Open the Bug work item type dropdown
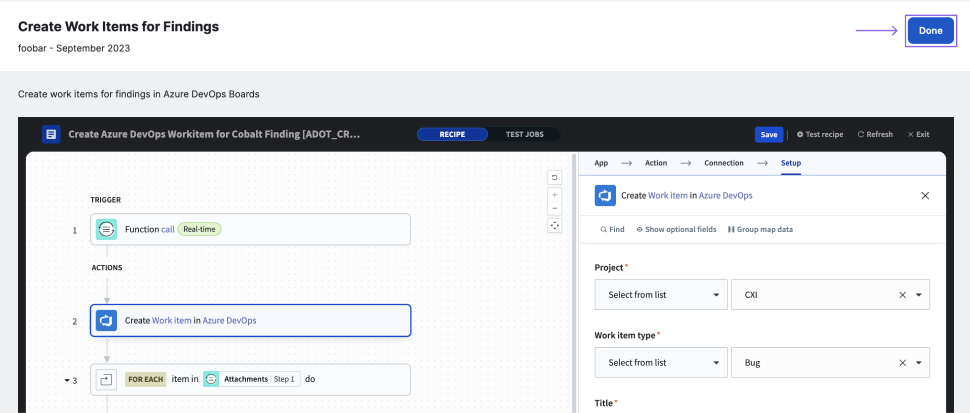Screen dimensions: 970x413 point(830,362)
